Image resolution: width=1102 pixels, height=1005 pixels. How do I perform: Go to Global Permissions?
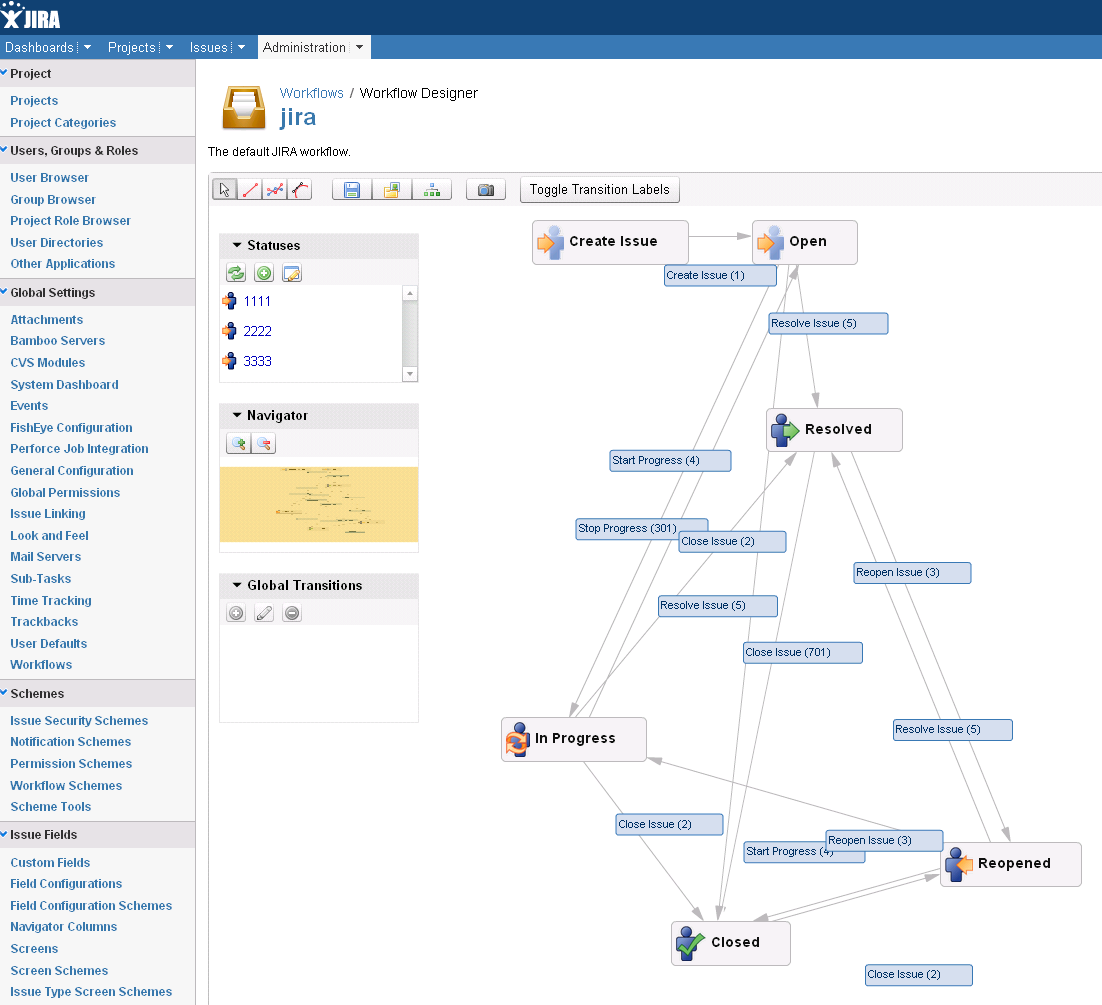(65, 493)
